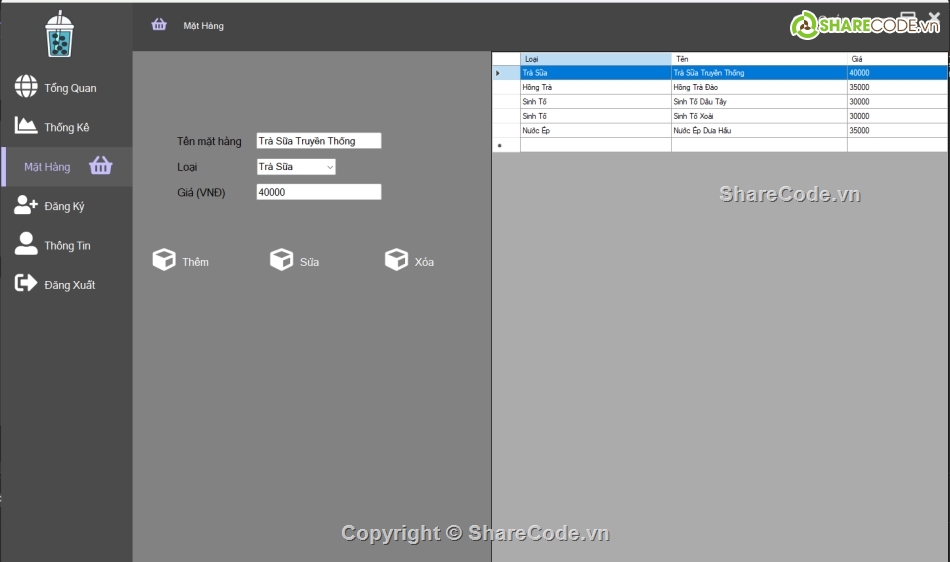Go to the Thống Kê section
Screen dimensions: 950x562
coord(66,127)
